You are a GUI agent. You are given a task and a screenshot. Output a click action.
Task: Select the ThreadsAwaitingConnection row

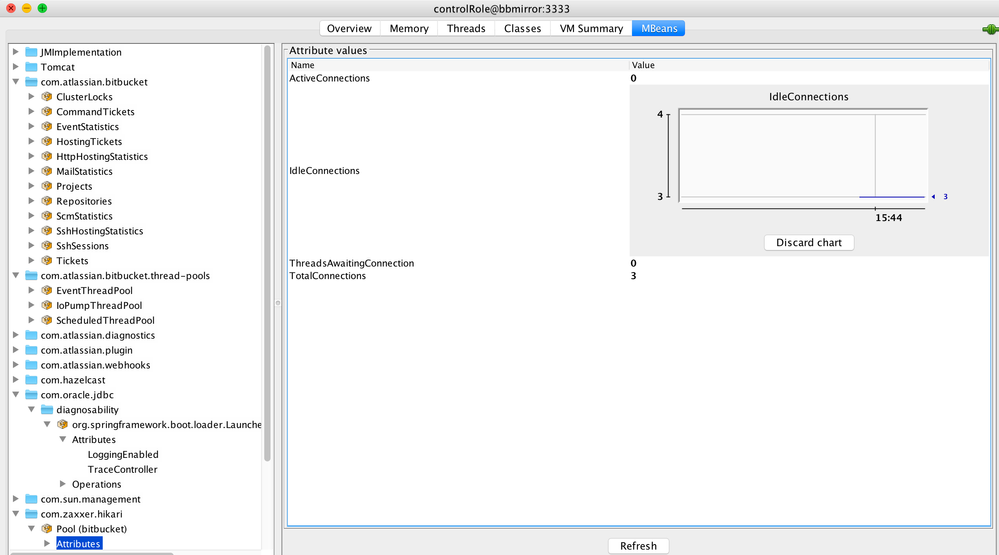pos(638,263)
